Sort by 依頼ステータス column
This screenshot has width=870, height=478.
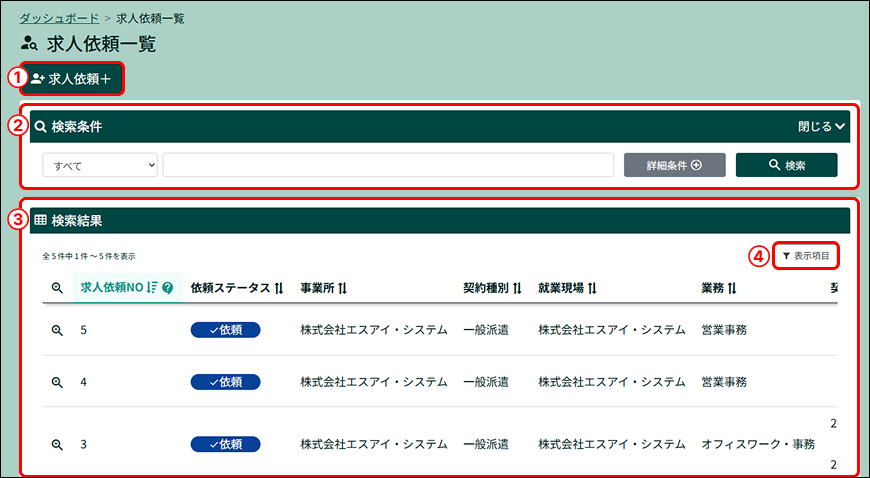point(237,288)
